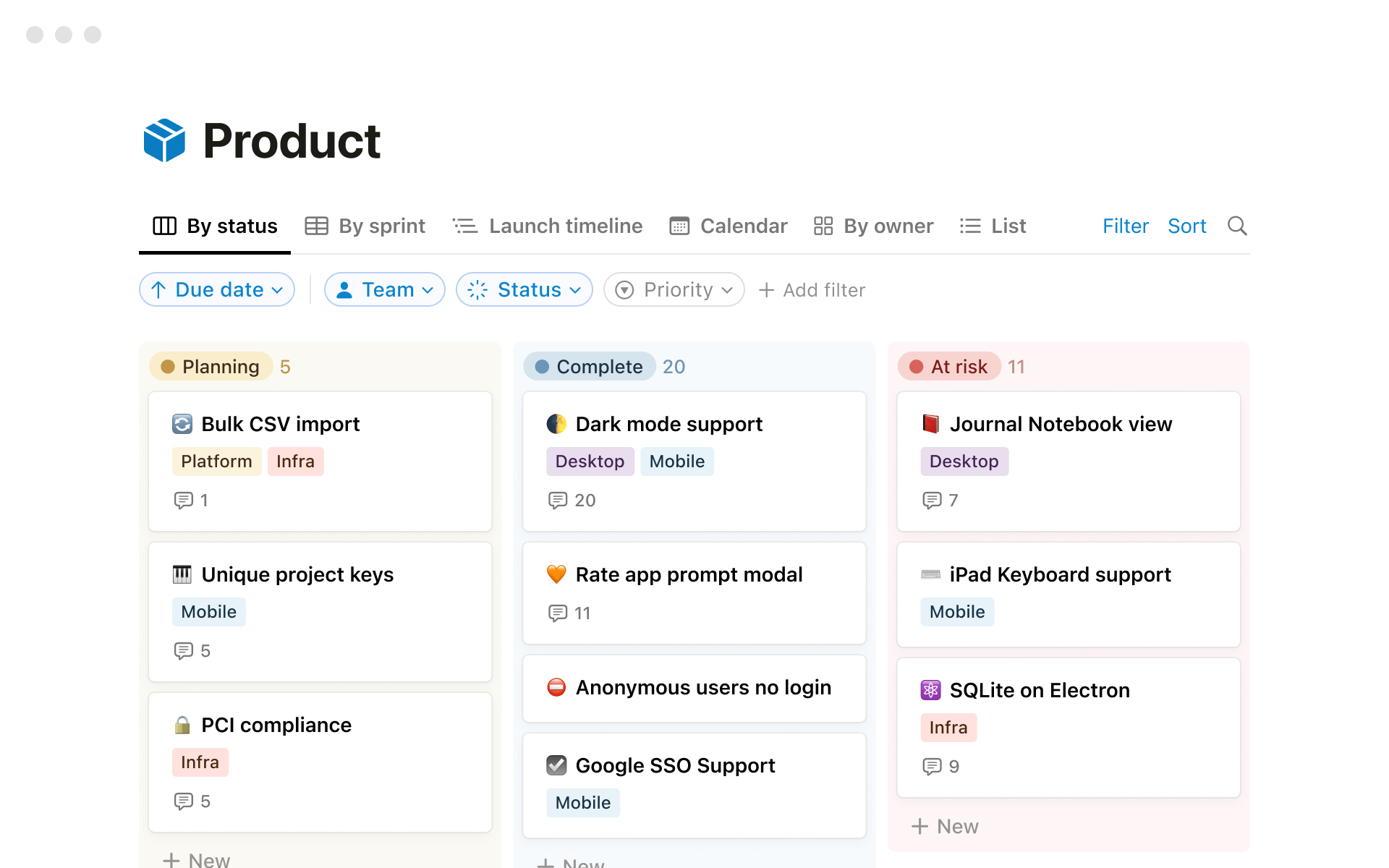Screen dimensions: 1389x868
Task: Click comment icon on Bulk CSV import
Action: click(x=184, y=501)
